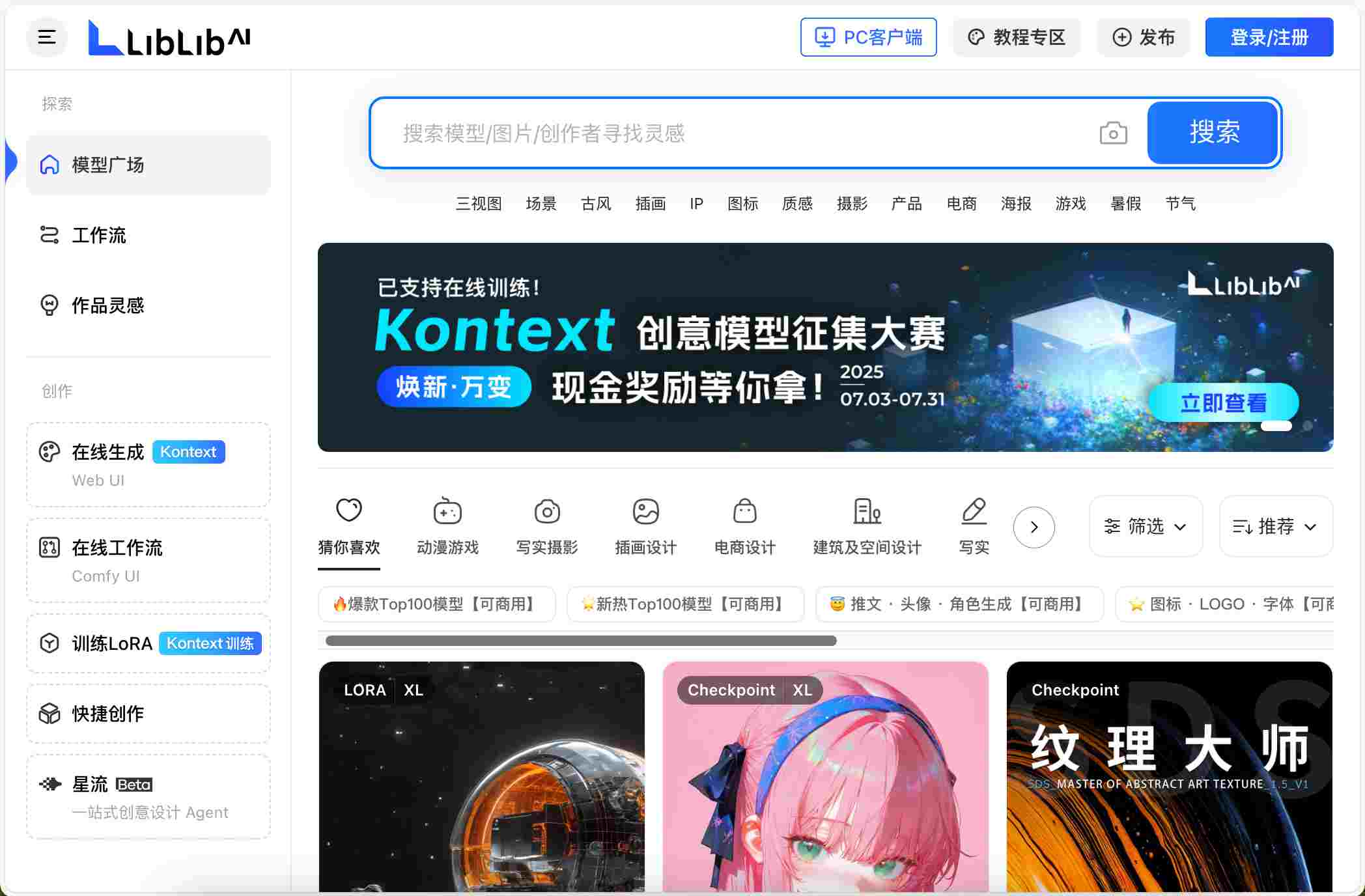Select the 插画设计 category icon
The width and height of the screenshot is (1365, 896).
click(645, 512)
